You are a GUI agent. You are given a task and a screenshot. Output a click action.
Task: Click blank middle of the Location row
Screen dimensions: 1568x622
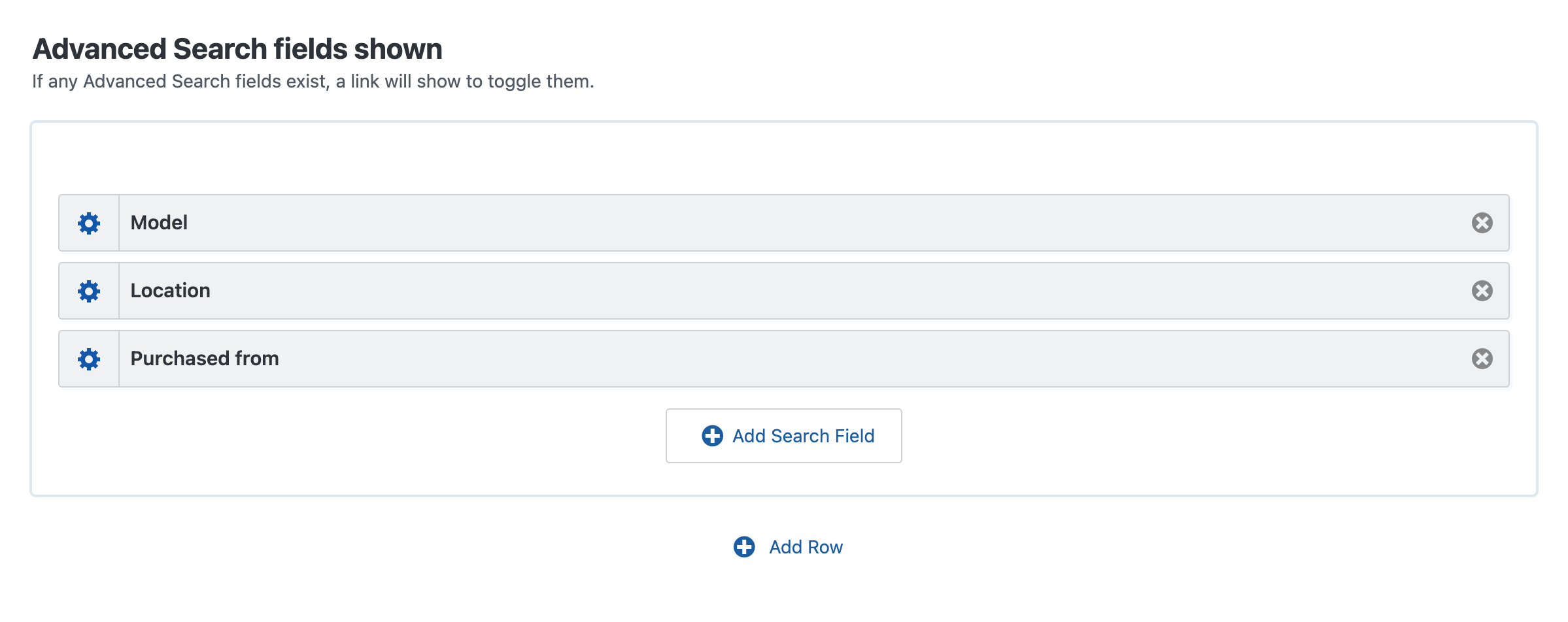tap(785, 291)
